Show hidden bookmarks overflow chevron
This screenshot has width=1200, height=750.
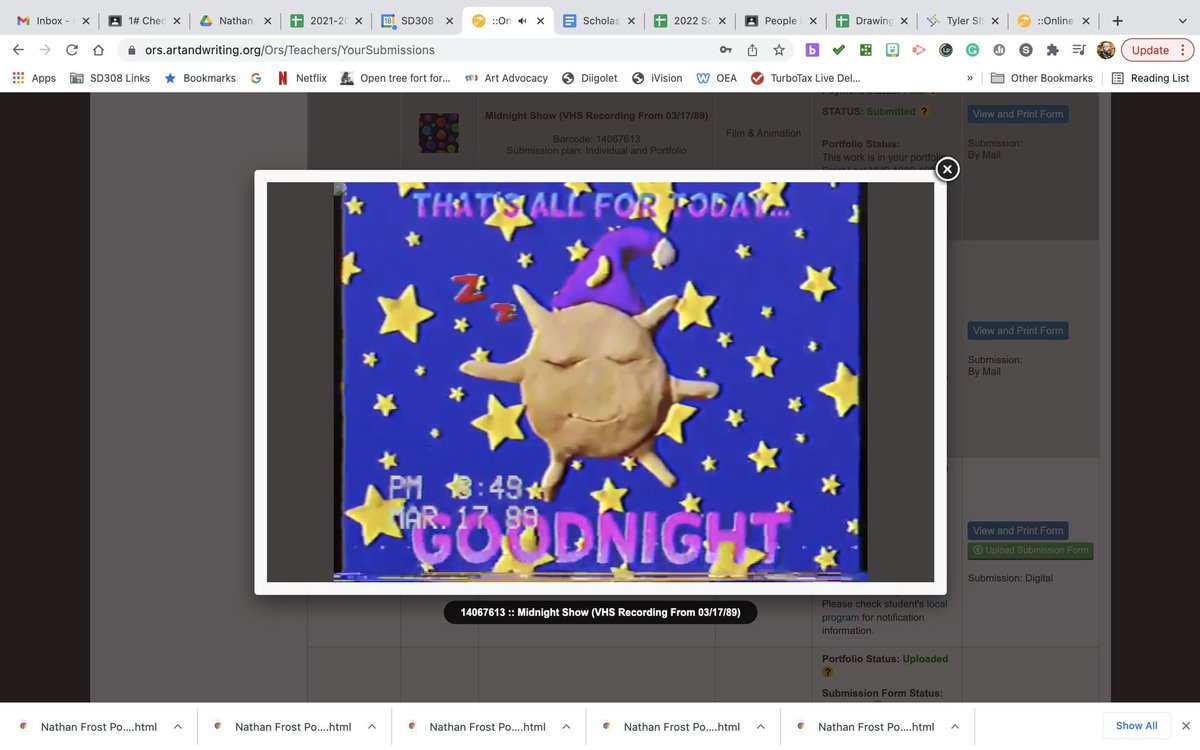(x=970, y=78)
